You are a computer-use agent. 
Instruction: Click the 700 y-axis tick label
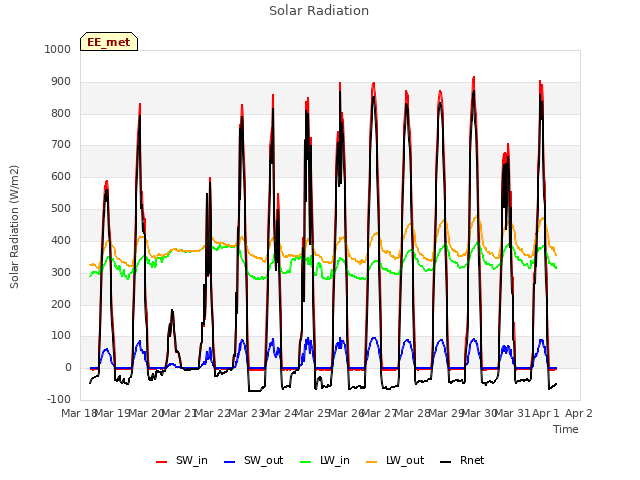coord(61,145)
